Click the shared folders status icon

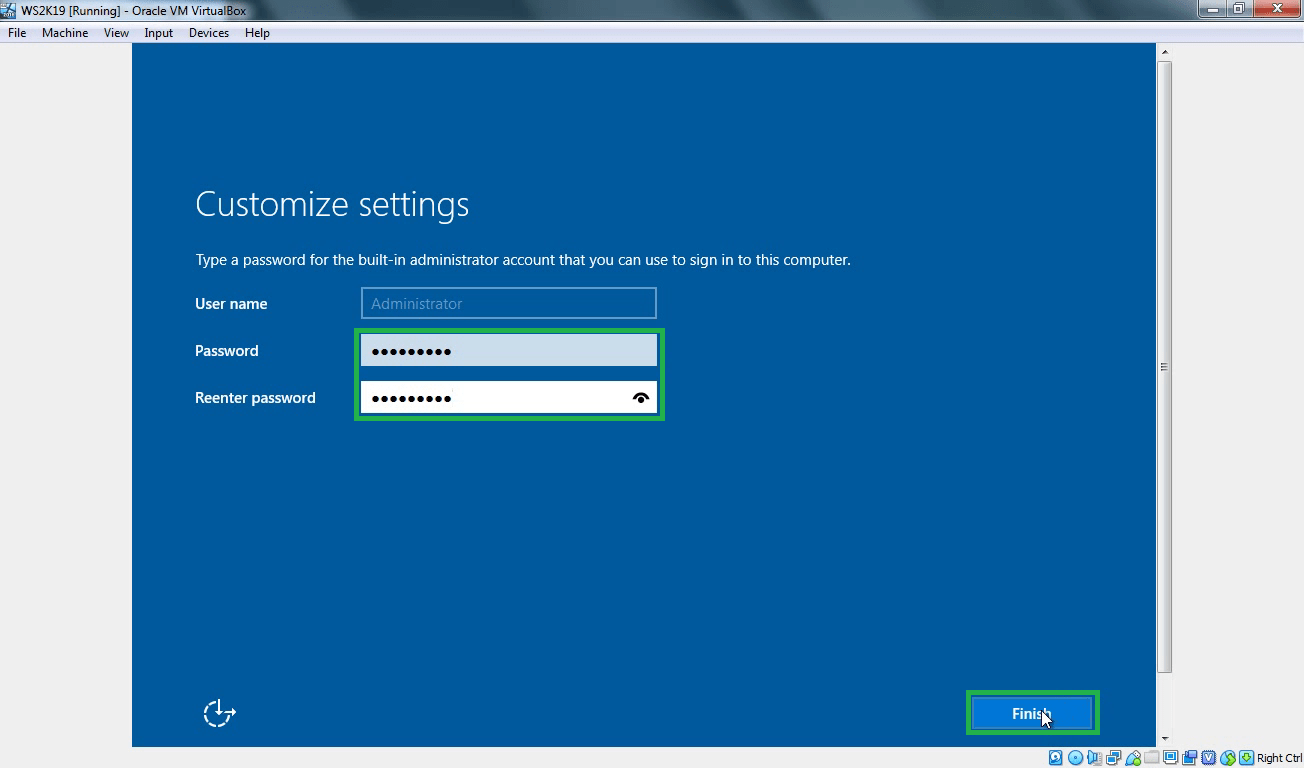pyautogui.click(x=1151, y=758)
